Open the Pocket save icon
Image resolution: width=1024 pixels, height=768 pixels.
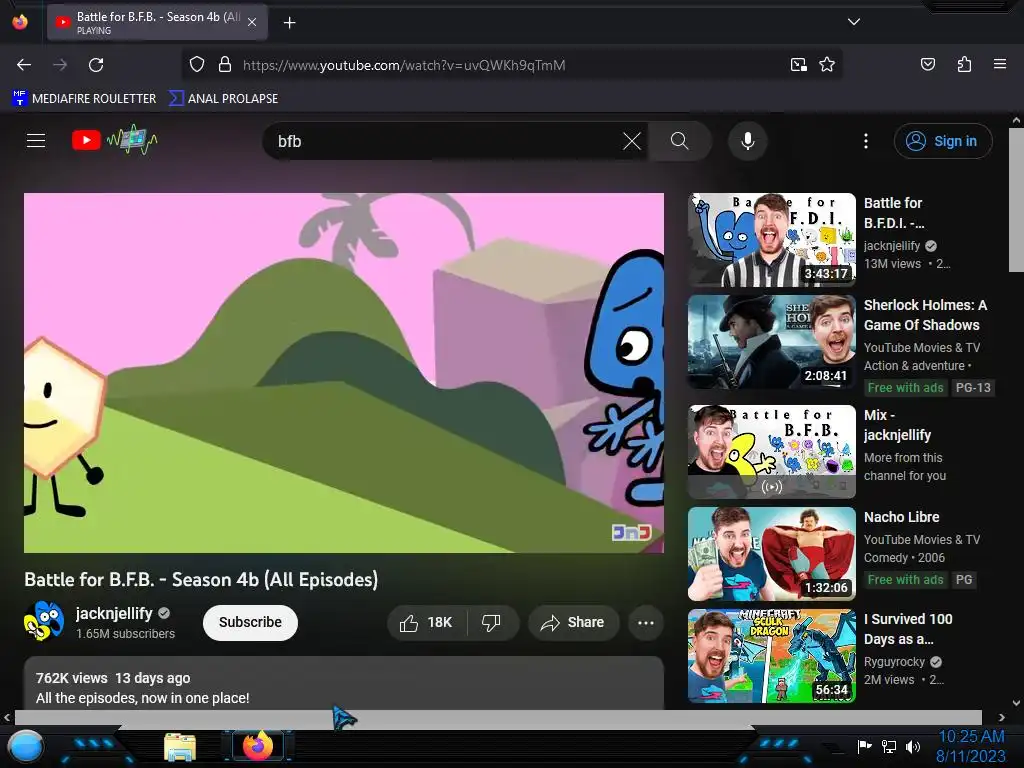pos(927,65)
